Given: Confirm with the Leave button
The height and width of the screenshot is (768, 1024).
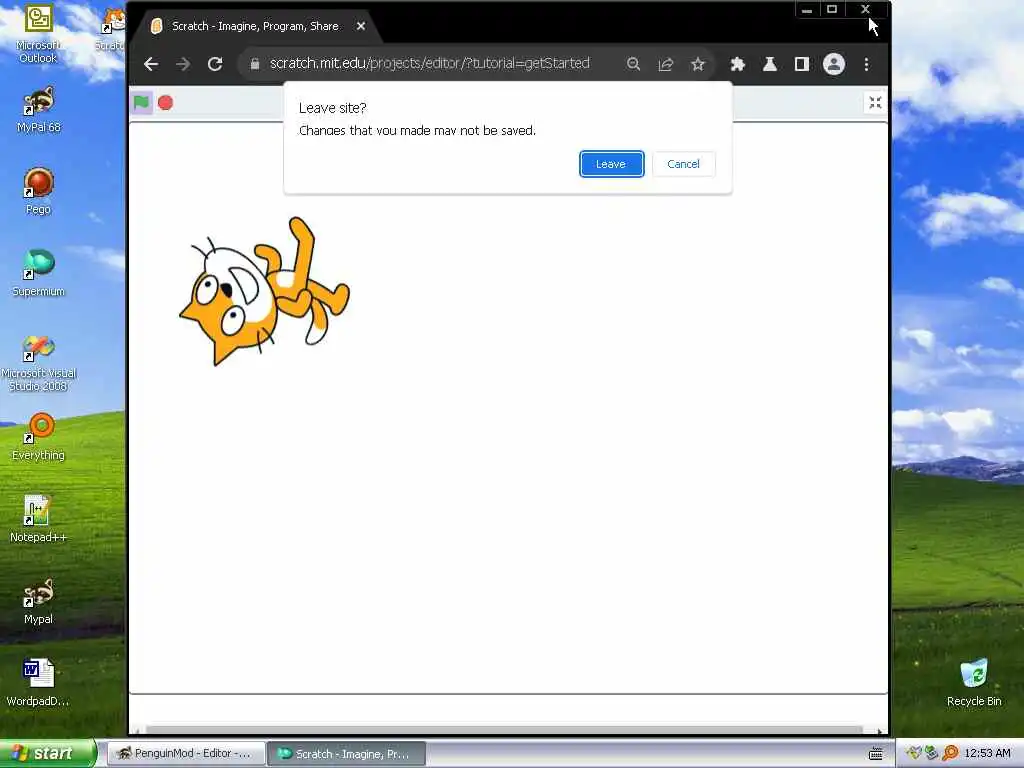Looking at the screenshot, I should pos(611,164).
